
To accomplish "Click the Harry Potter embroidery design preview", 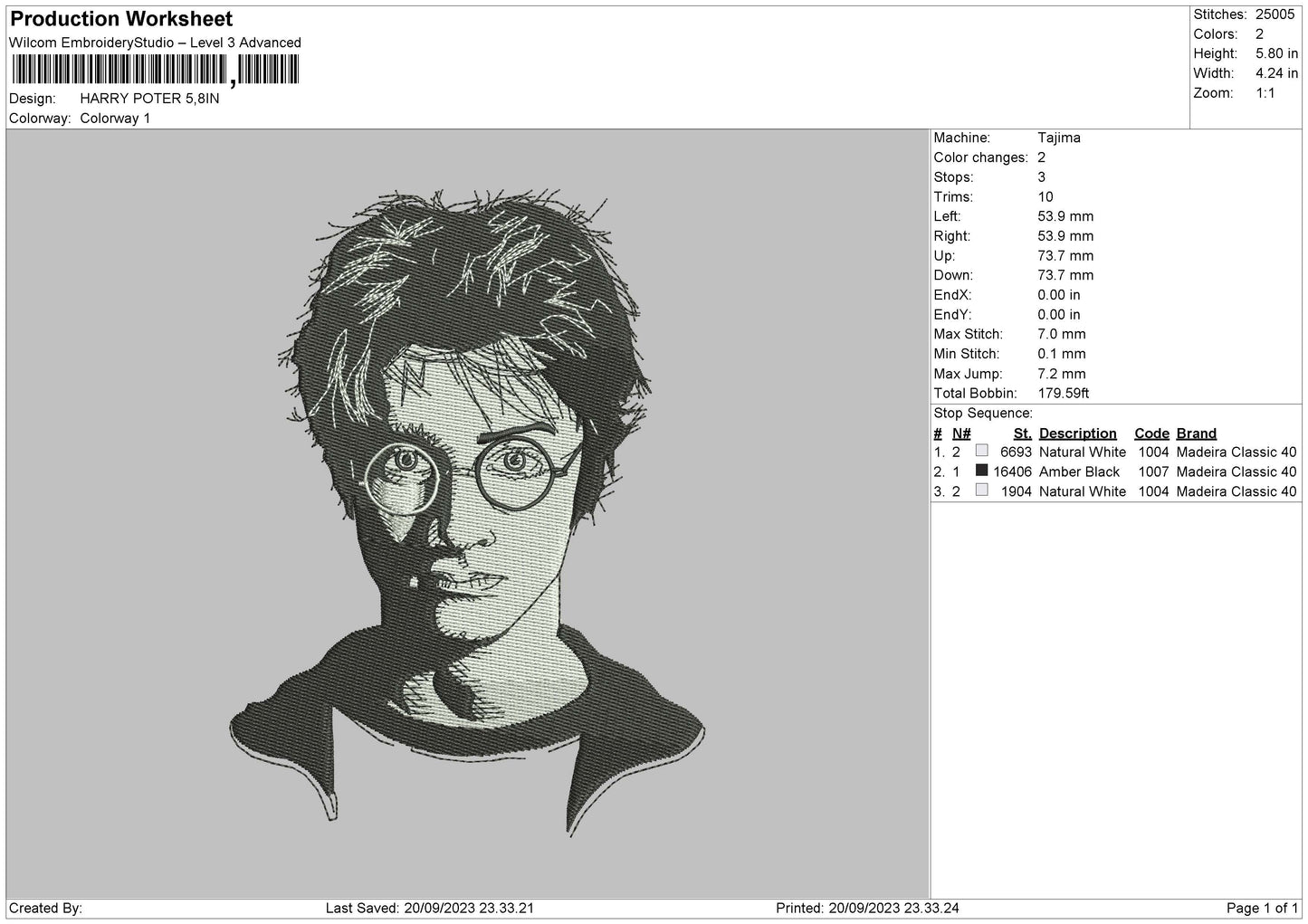I will pos(467,512).
